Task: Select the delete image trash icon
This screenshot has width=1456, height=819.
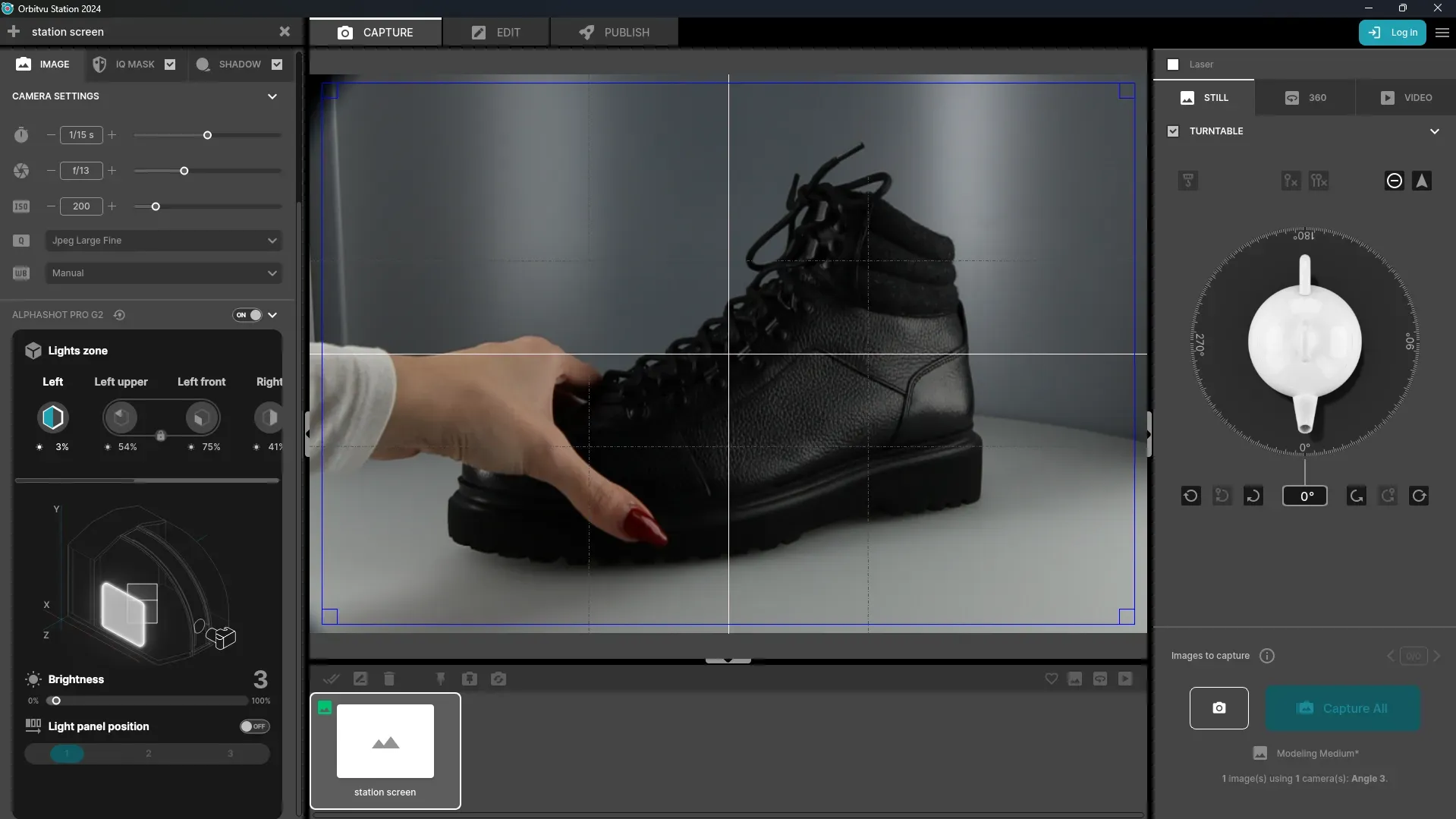Action: (x=389, y=679)
